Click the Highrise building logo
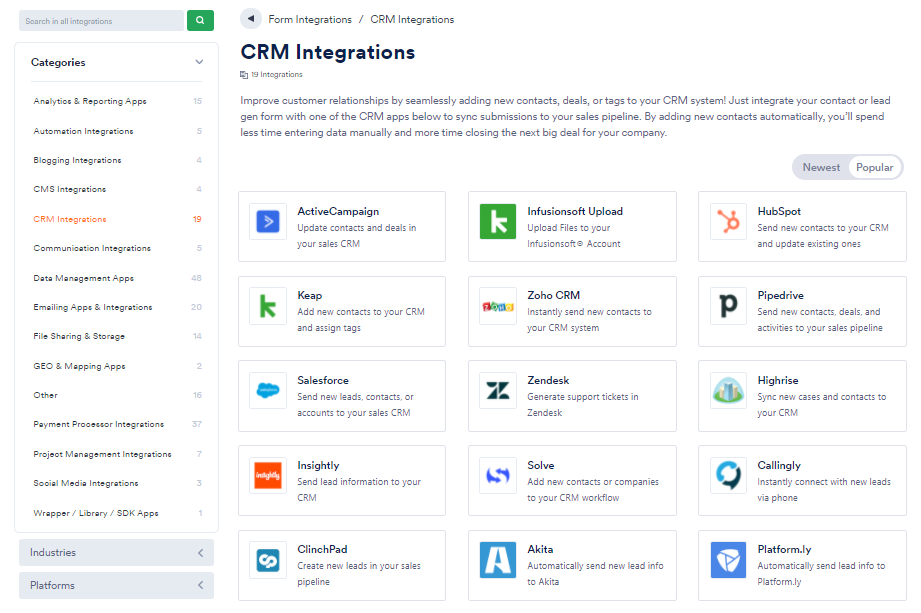 [728, 390]
